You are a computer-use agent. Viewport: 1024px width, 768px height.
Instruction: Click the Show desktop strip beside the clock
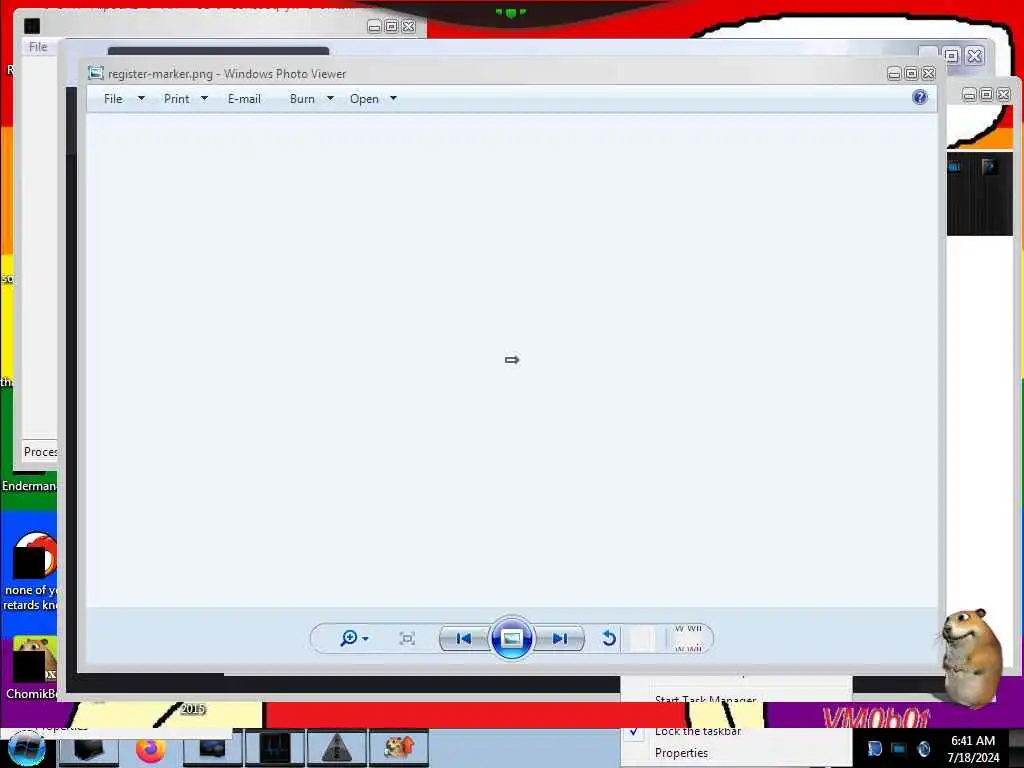[1016, 749]
